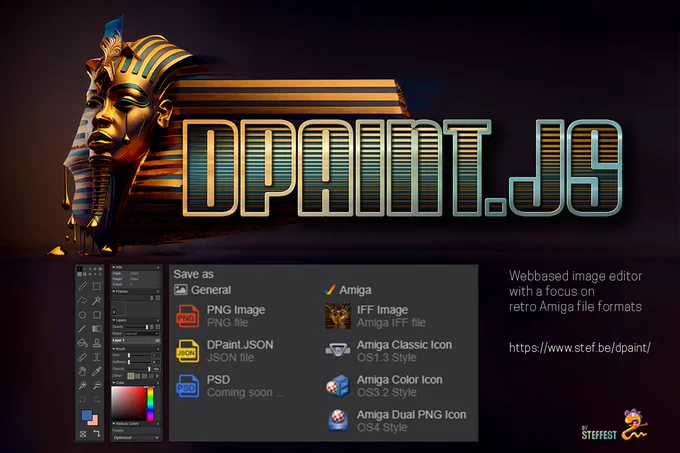
Task: Select the Text tool
Action: (97, 357)
